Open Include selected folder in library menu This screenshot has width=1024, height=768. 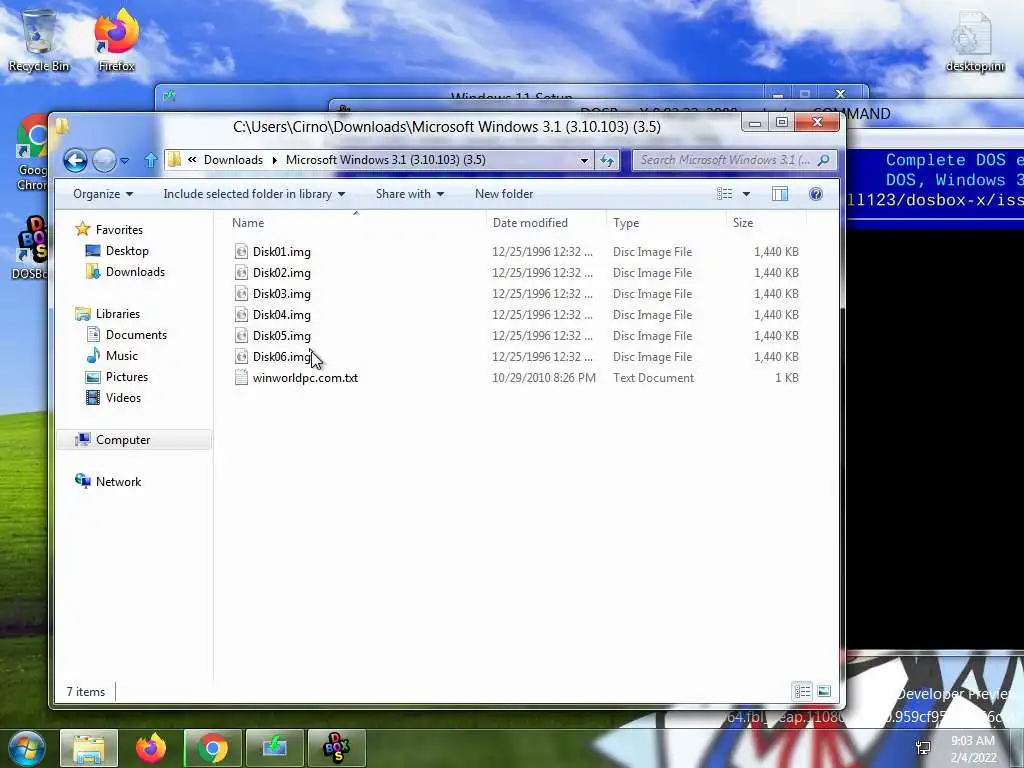[254, 194]
